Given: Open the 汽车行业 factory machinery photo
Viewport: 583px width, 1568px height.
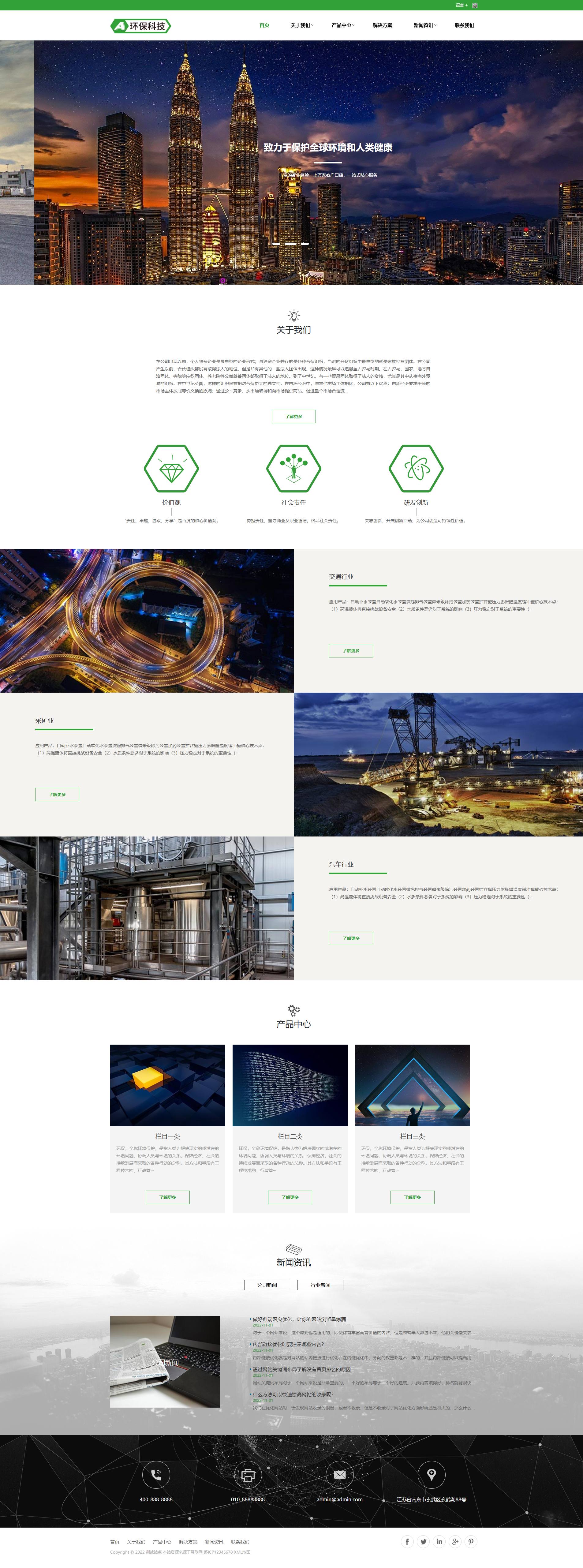Looking at the screenshot, I should coord(147,908).
